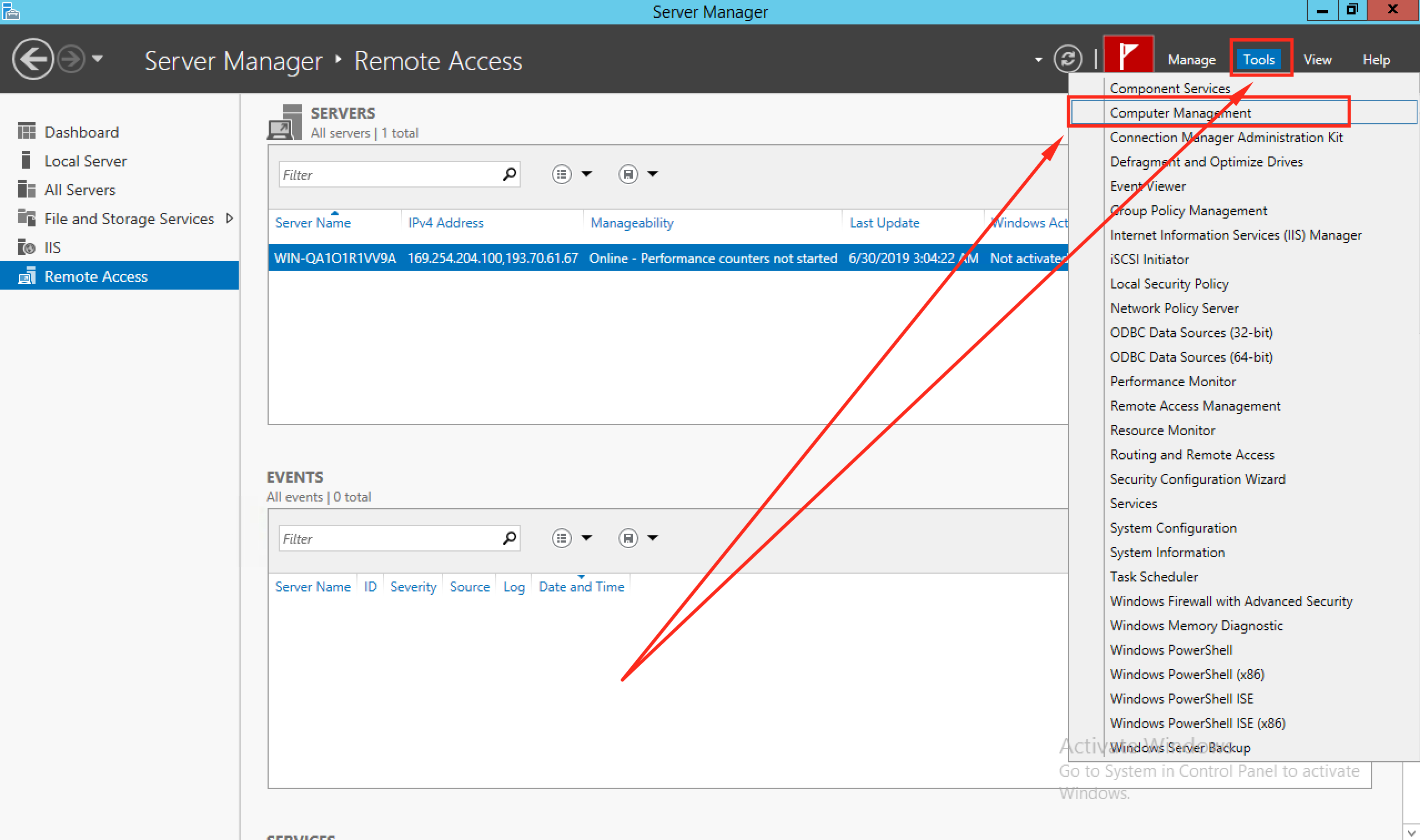This screenshot has height=840, width=1420.
Task: Click the forward navigation arrow
Action: pos(72,59)
